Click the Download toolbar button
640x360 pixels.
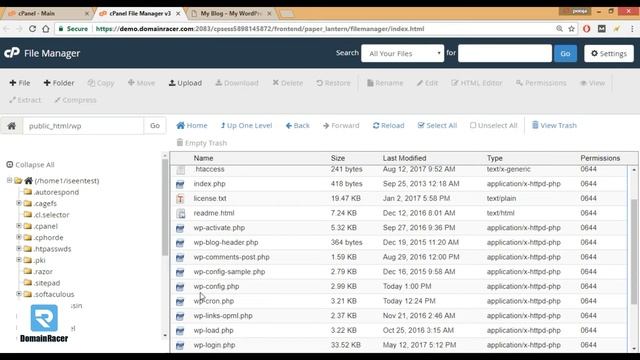tap(237, 83)
